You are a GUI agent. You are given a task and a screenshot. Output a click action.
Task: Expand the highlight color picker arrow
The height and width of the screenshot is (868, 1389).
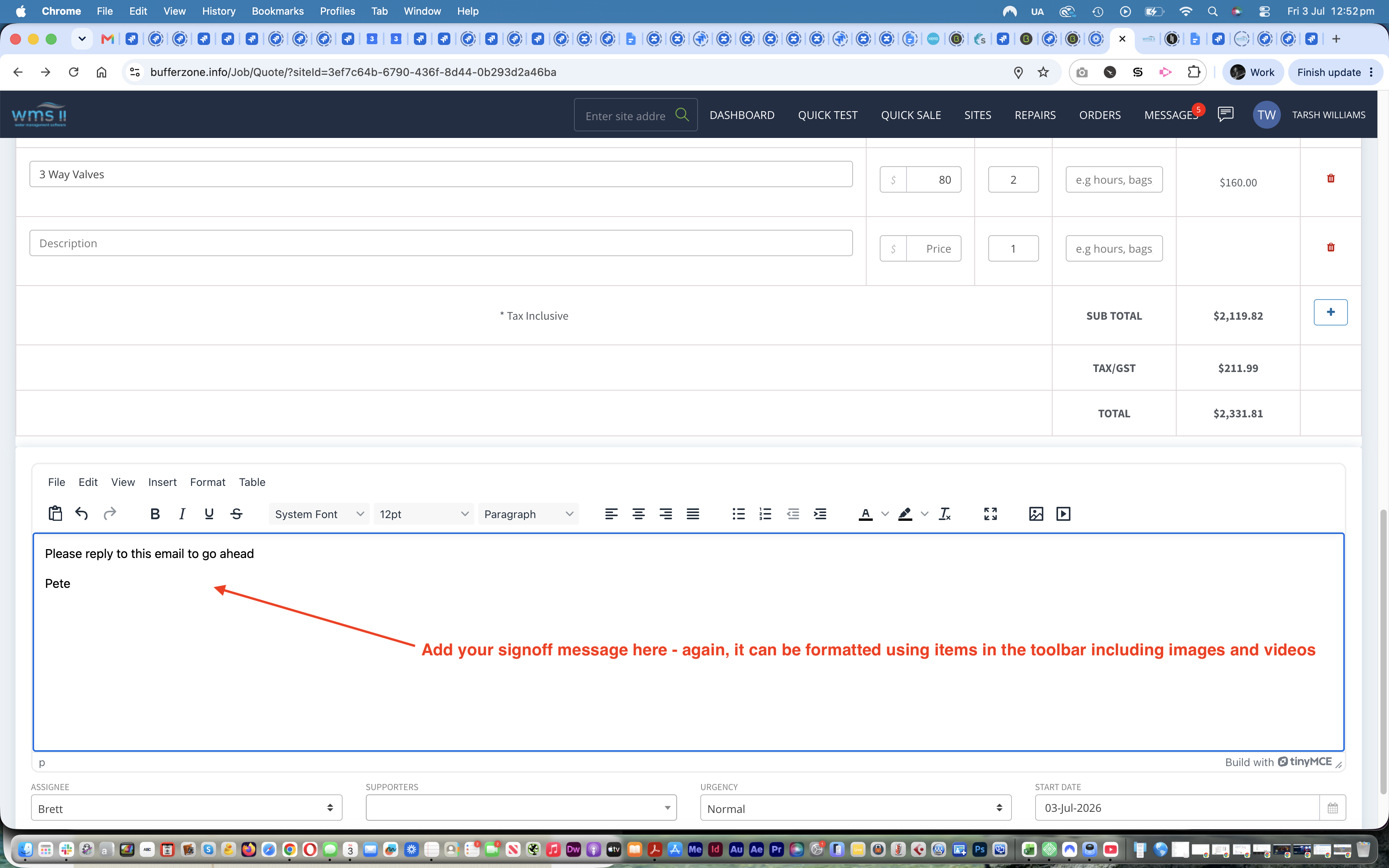pos(924,514)
